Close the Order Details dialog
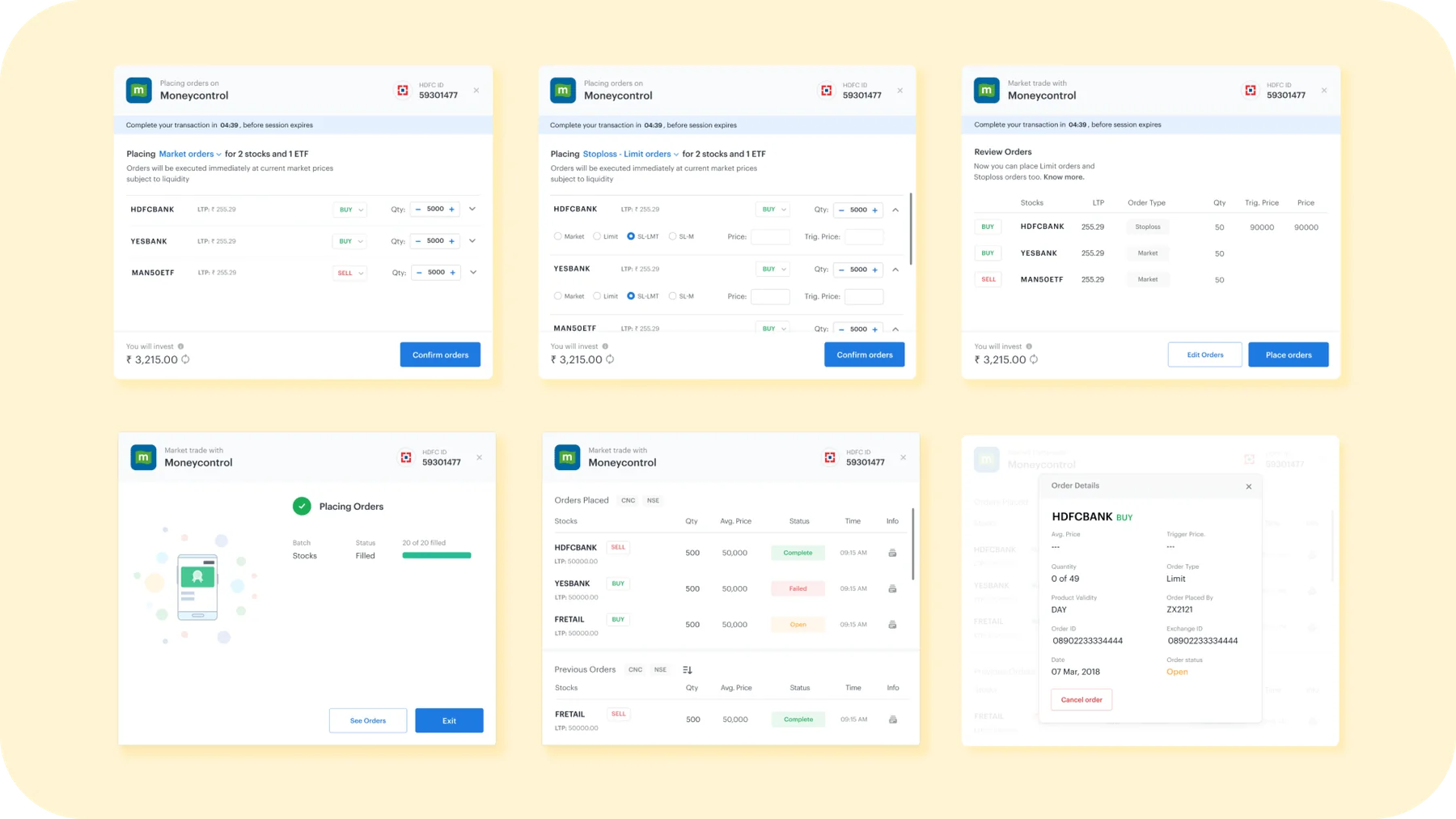Image resolution: width=1456 pixels, height=819 pixels. [x=1249, y=486]
